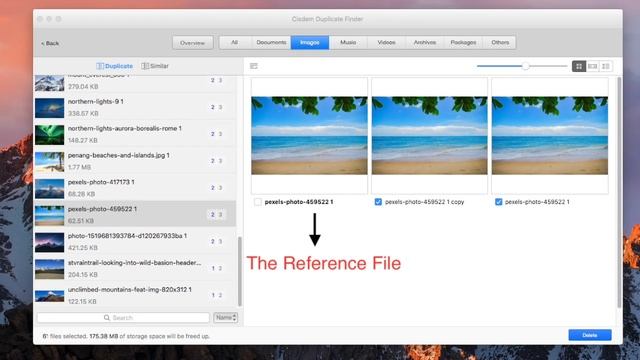The image size is (640, 360).
Task: Click the pexels-photo-417173 mountain thumbnail
Action: (49, 189)
